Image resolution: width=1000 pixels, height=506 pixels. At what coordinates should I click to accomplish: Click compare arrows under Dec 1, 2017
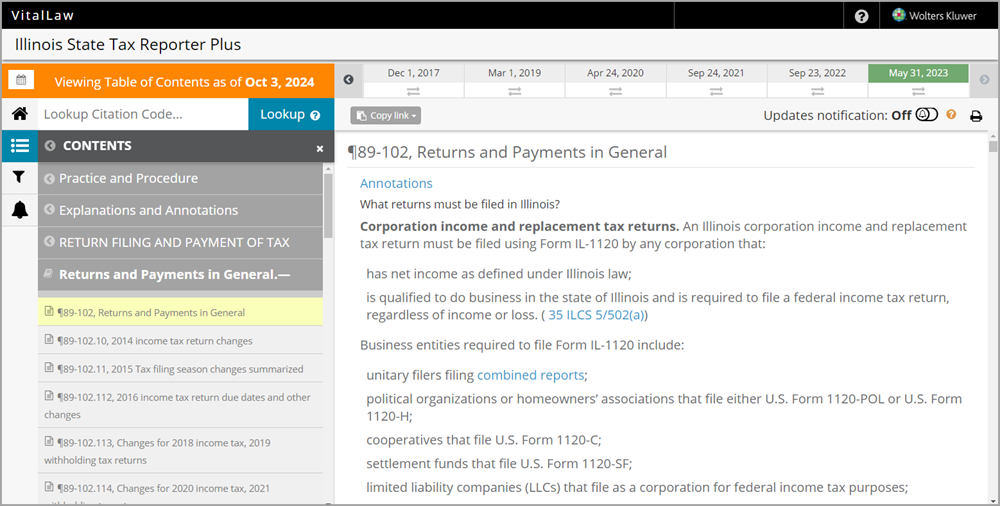tap(413, 91)
